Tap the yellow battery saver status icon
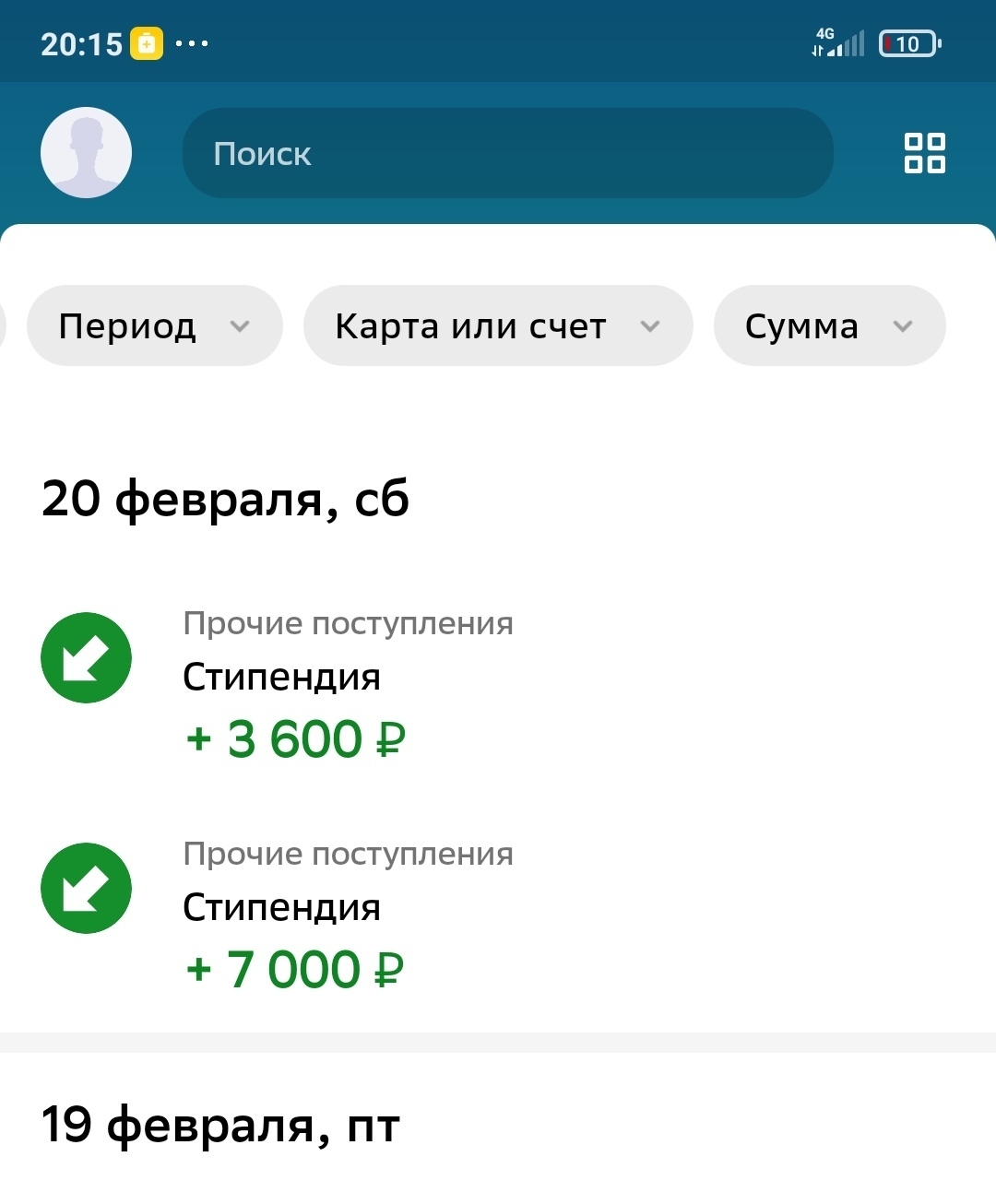Image resolution: width=996 pixels, height=1204 pixels. [147, 43]
